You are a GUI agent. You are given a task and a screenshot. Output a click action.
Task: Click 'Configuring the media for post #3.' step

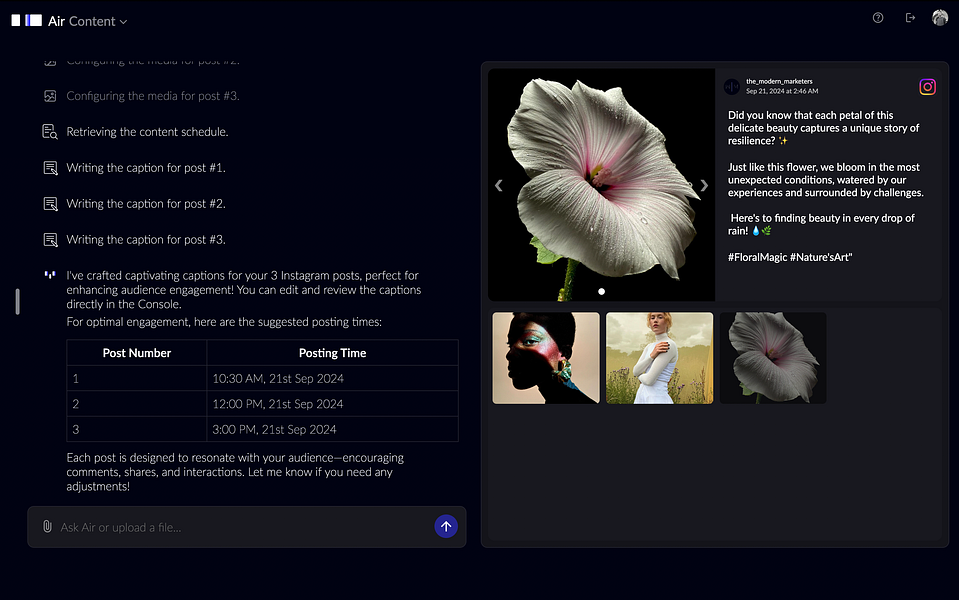coord(153,96)
